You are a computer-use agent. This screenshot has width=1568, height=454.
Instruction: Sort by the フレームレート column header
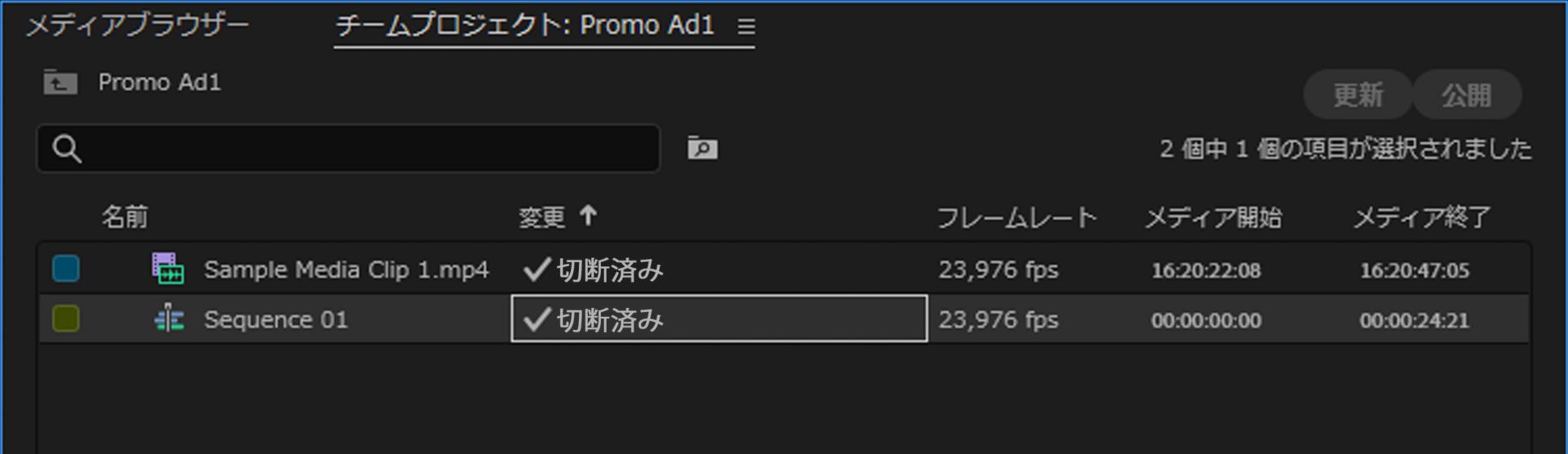point(1016,217)
